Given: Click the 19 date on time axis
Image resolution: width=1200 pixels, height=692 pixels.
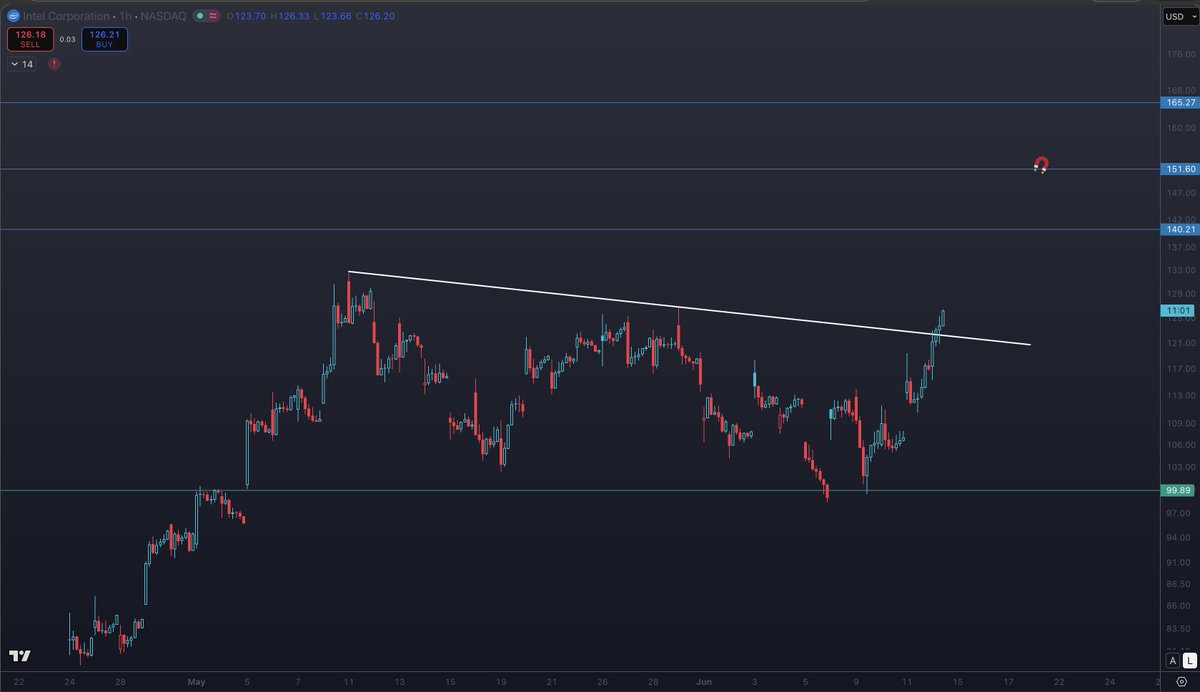Looking at the screenshot, I should click(500, 682).
